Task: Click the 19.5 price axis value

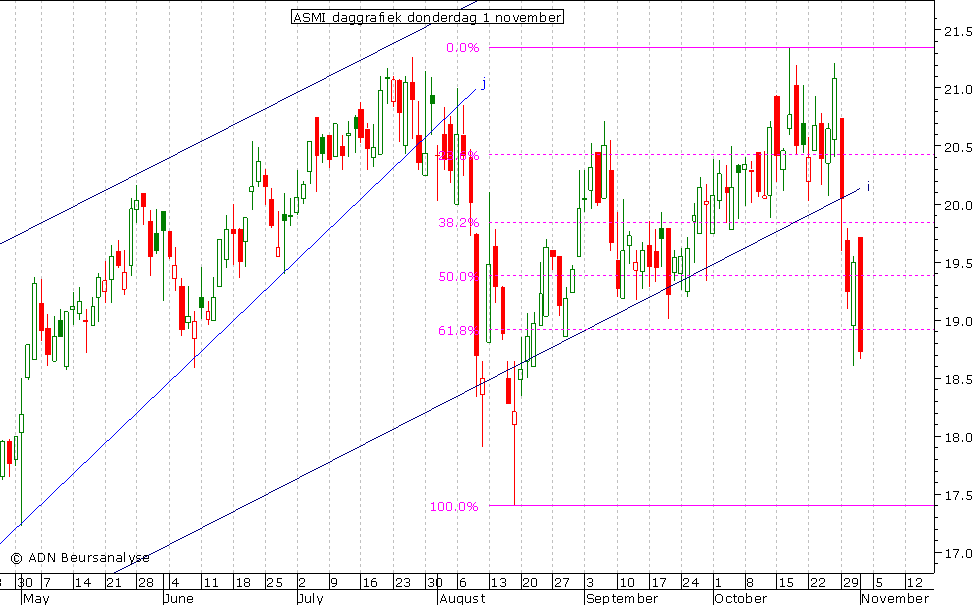Action: point(958,264)
